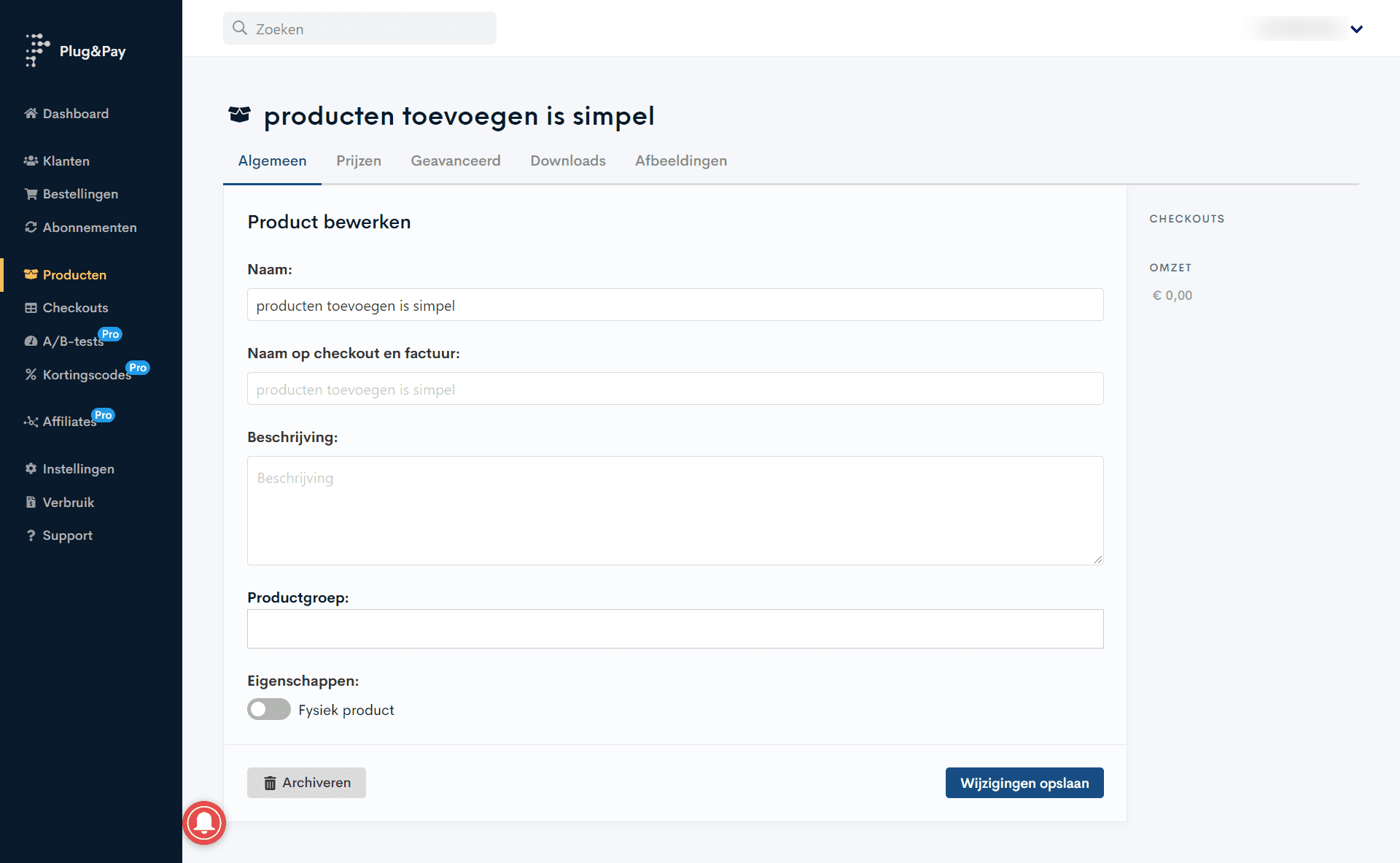Open the red notification bell

tap(204, 822)
